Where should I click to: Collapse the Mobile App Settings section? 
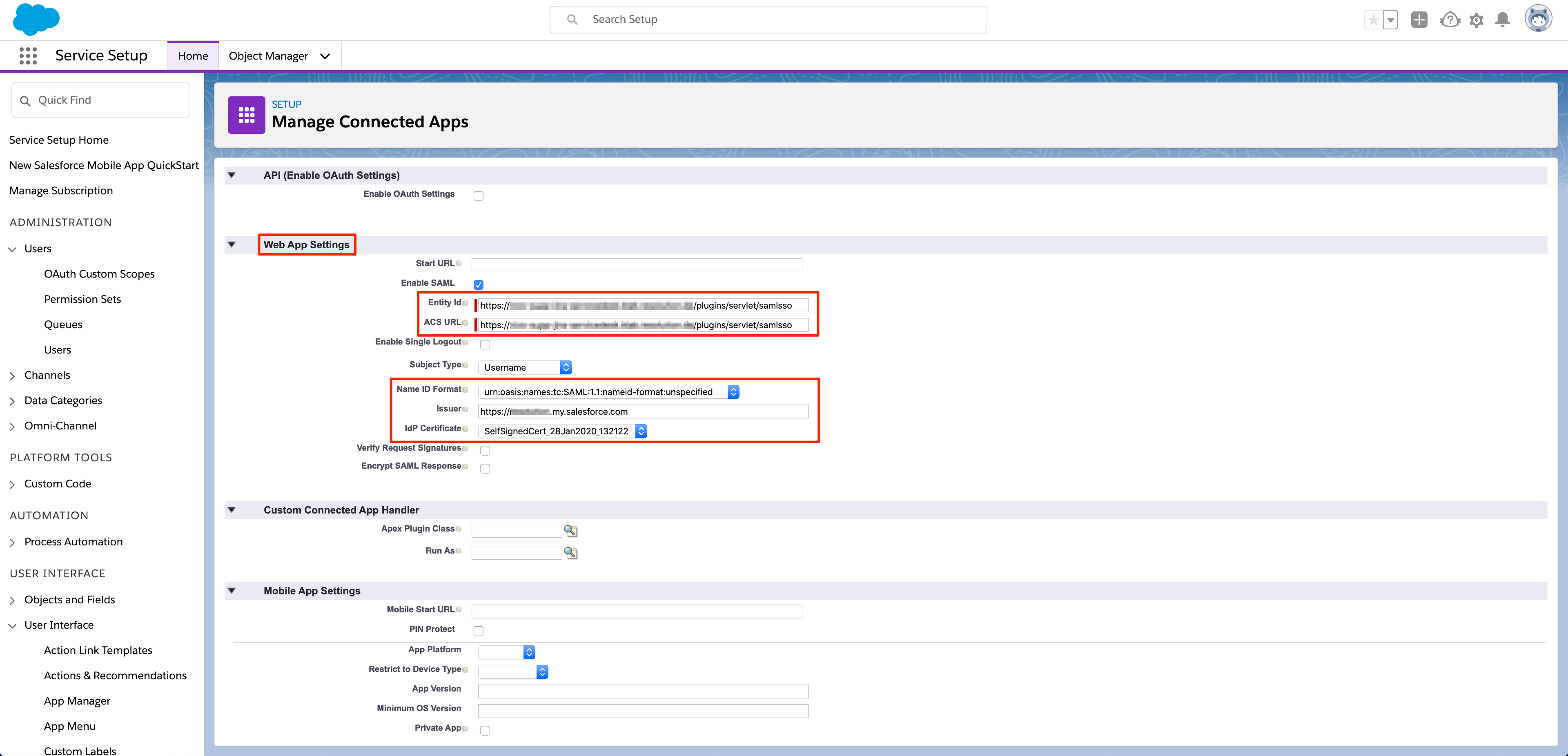(x=231, y=590)
